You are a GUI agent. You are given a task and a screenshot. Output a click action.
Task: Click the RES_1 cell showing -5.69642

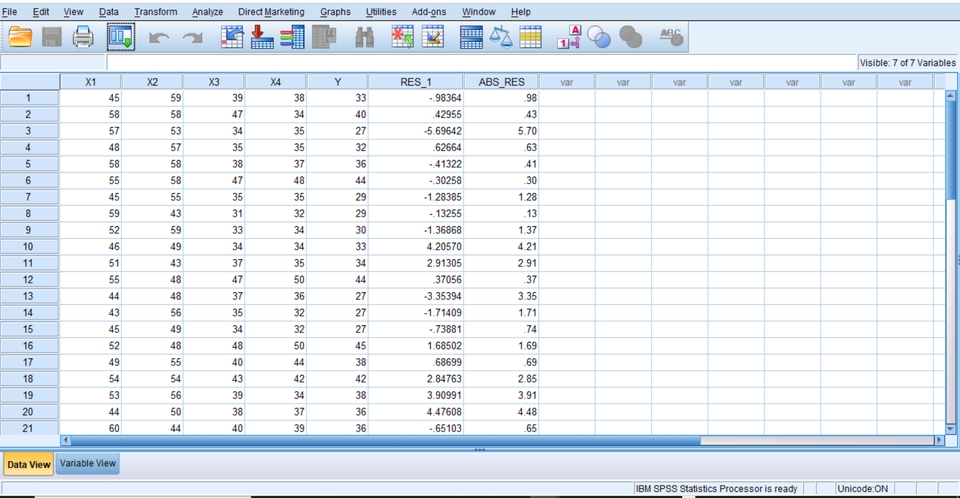tap(416, 131)
